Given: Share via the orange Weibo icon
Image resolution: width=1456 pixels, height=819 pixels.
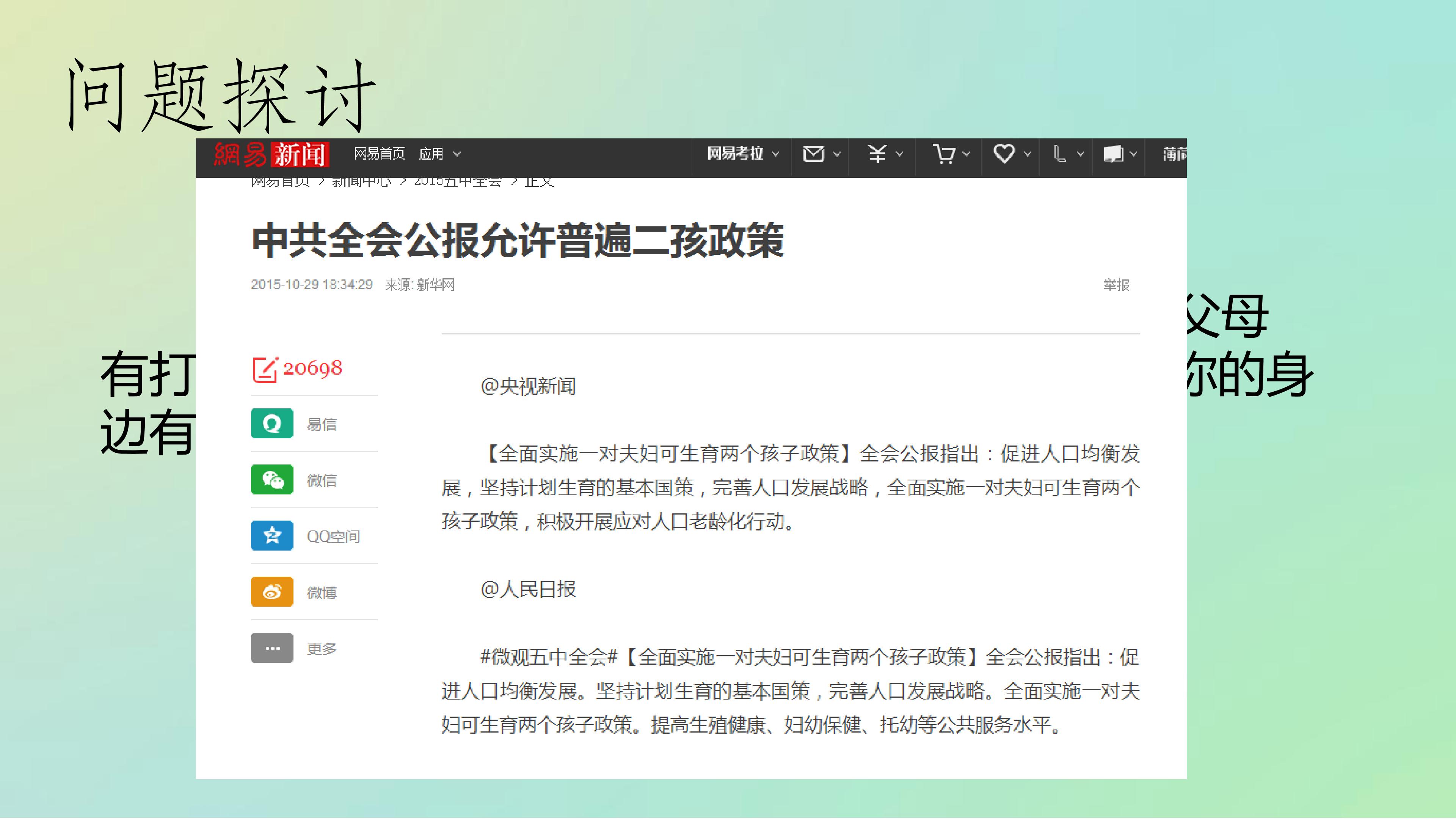Looking at the screenshot, I should [x=272, y=591].
